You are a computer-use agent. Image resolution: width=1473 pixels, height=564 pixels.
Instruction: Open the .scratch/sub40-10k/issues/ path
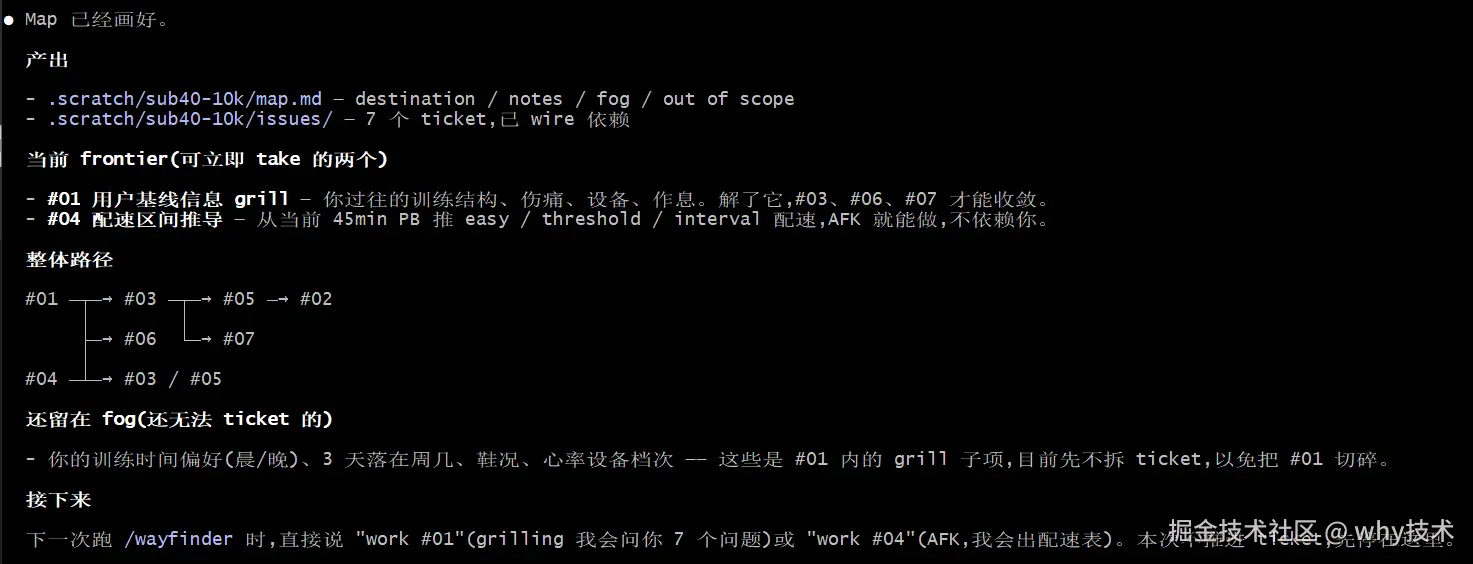[190, 119]
